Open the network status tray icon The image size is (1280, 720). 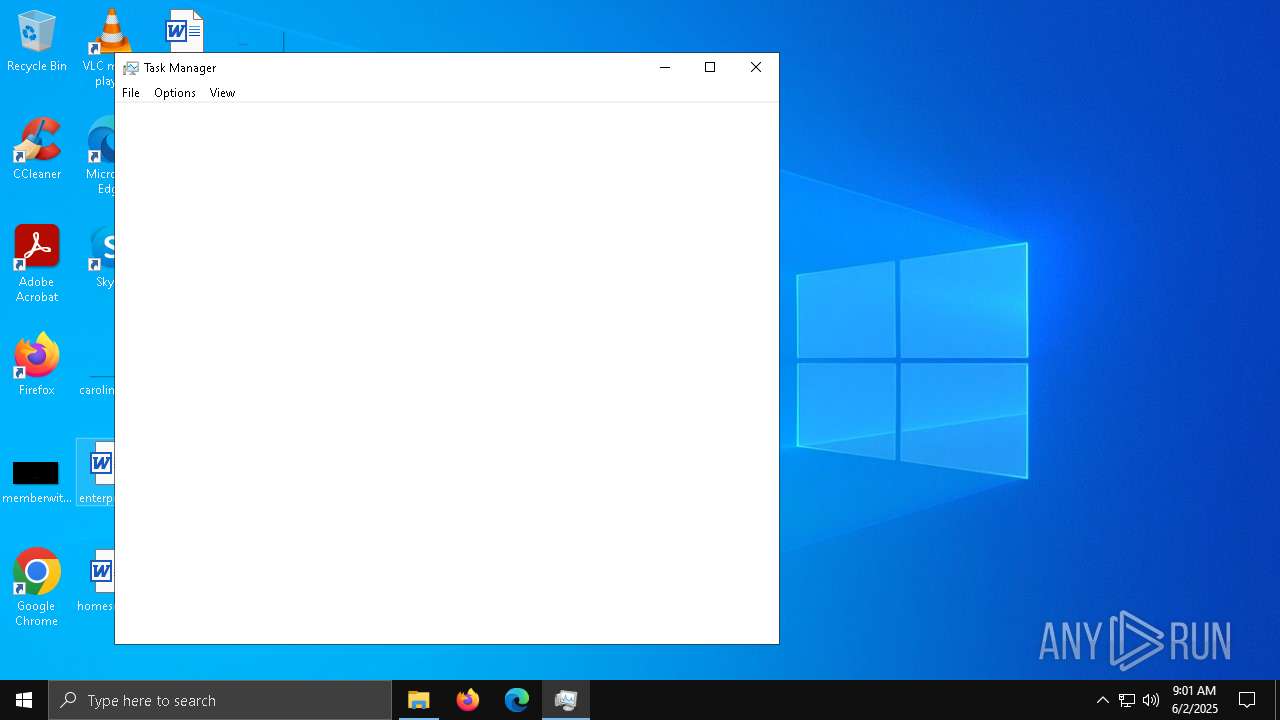coord(1127,700)
